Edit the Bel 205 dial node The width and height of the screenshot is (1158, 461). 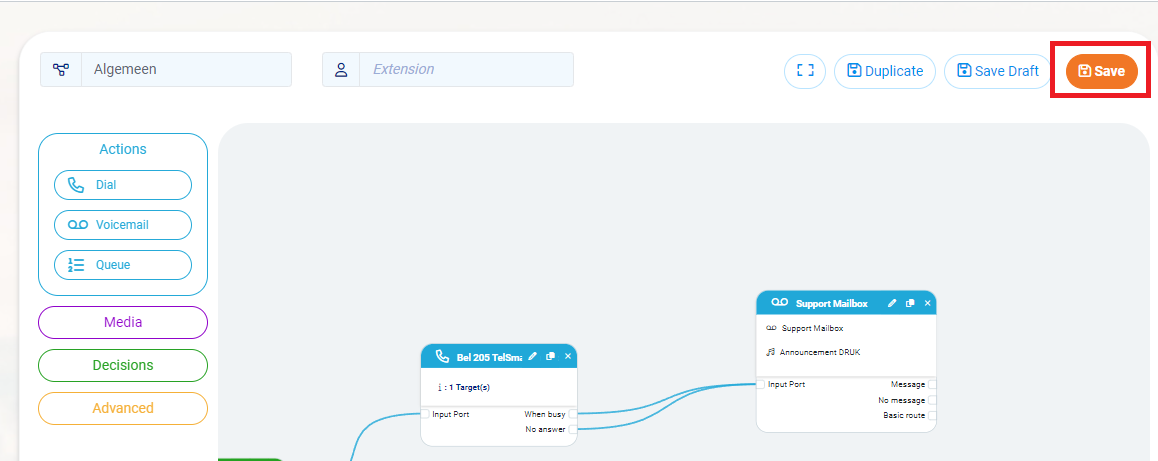coord(533,356)
